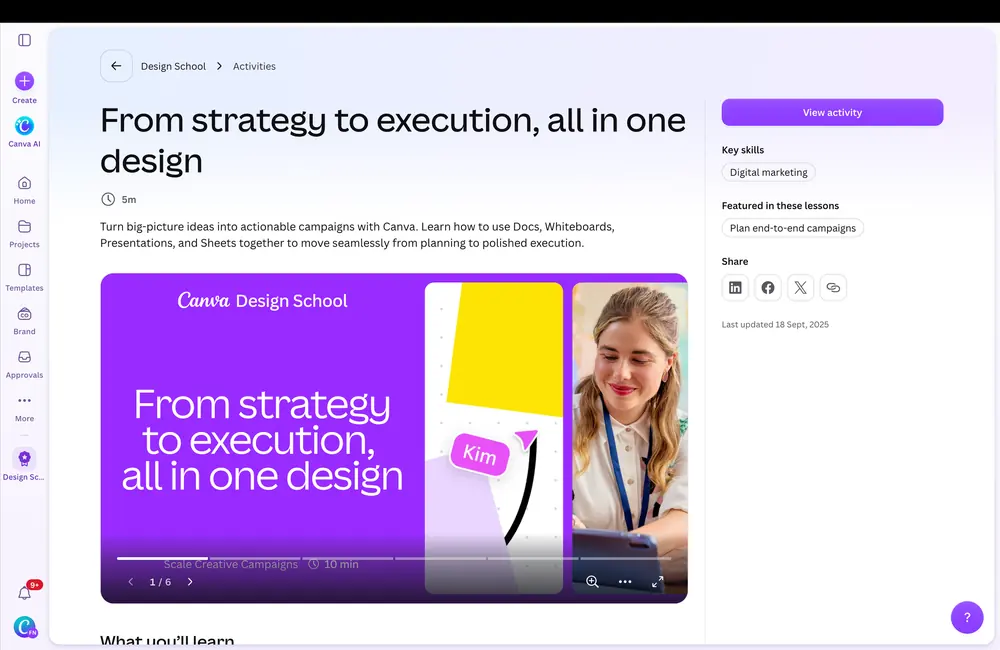Open Brand kit in sidebar
The image size is (1000, 650).
tap(24, 321)
